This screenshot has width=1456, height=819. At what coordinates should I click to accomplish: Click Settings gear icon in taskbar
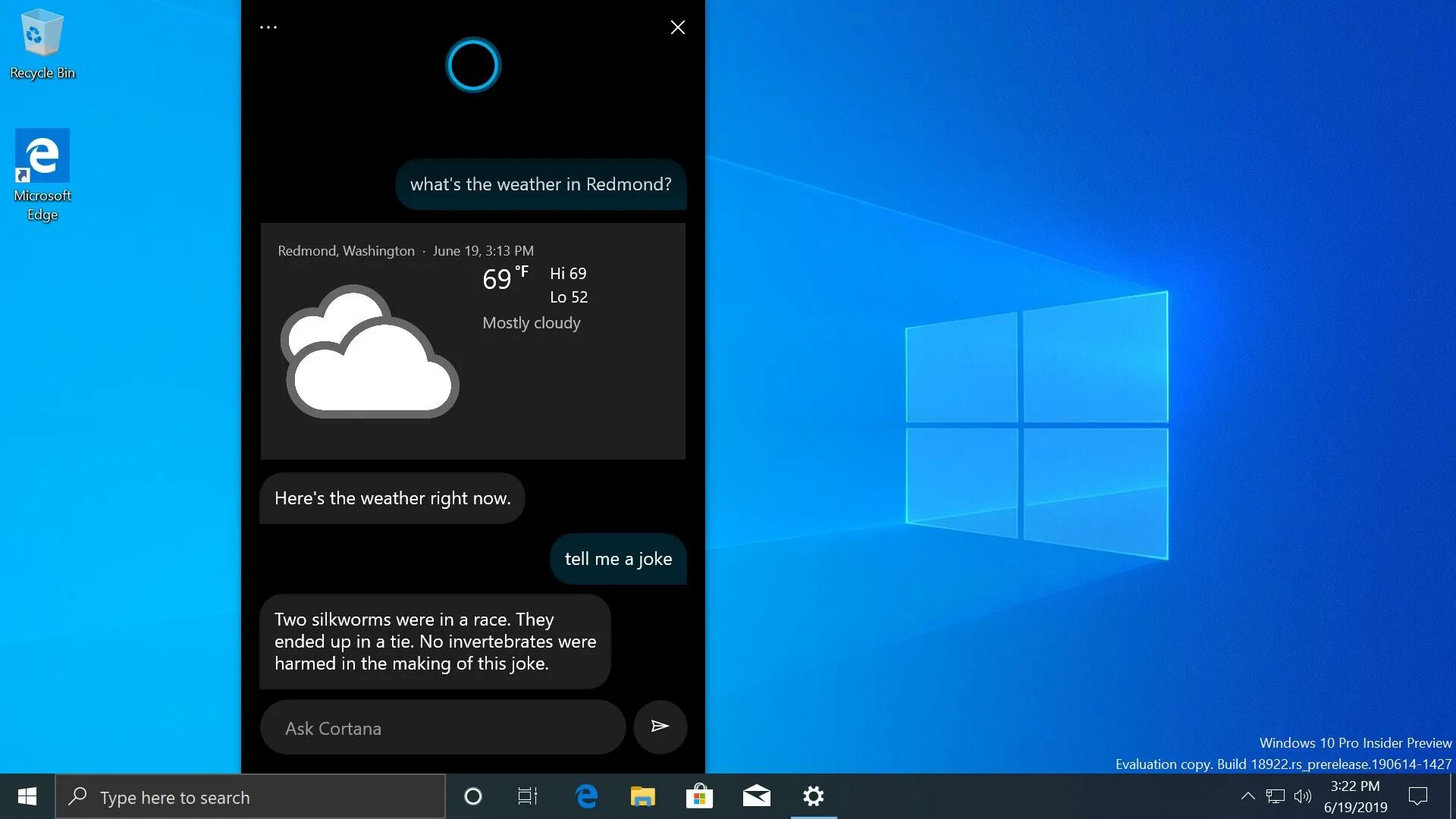(813, 796)
